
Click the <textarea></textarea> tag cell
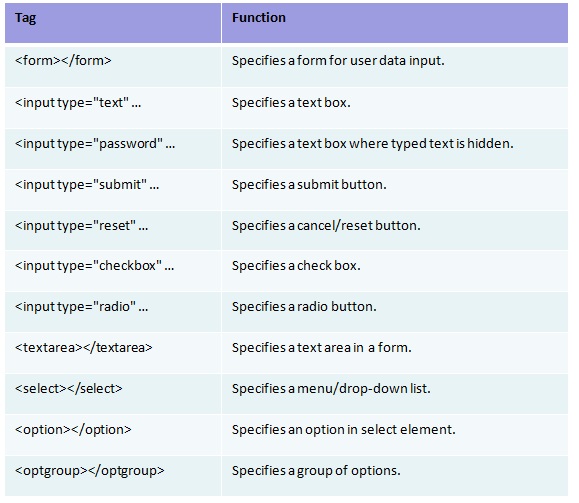tap(113, 353)
